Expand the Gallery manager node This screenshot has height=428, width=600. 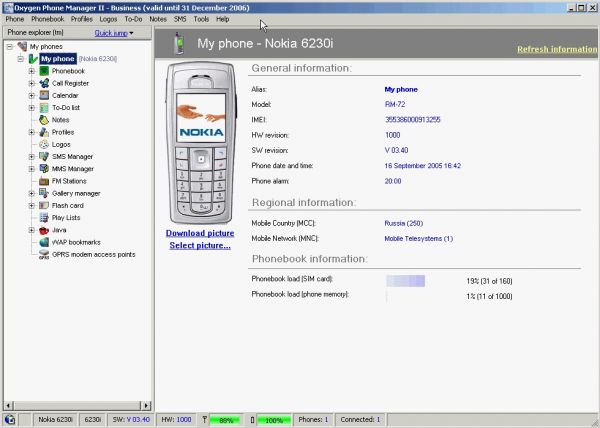[32, 194]
